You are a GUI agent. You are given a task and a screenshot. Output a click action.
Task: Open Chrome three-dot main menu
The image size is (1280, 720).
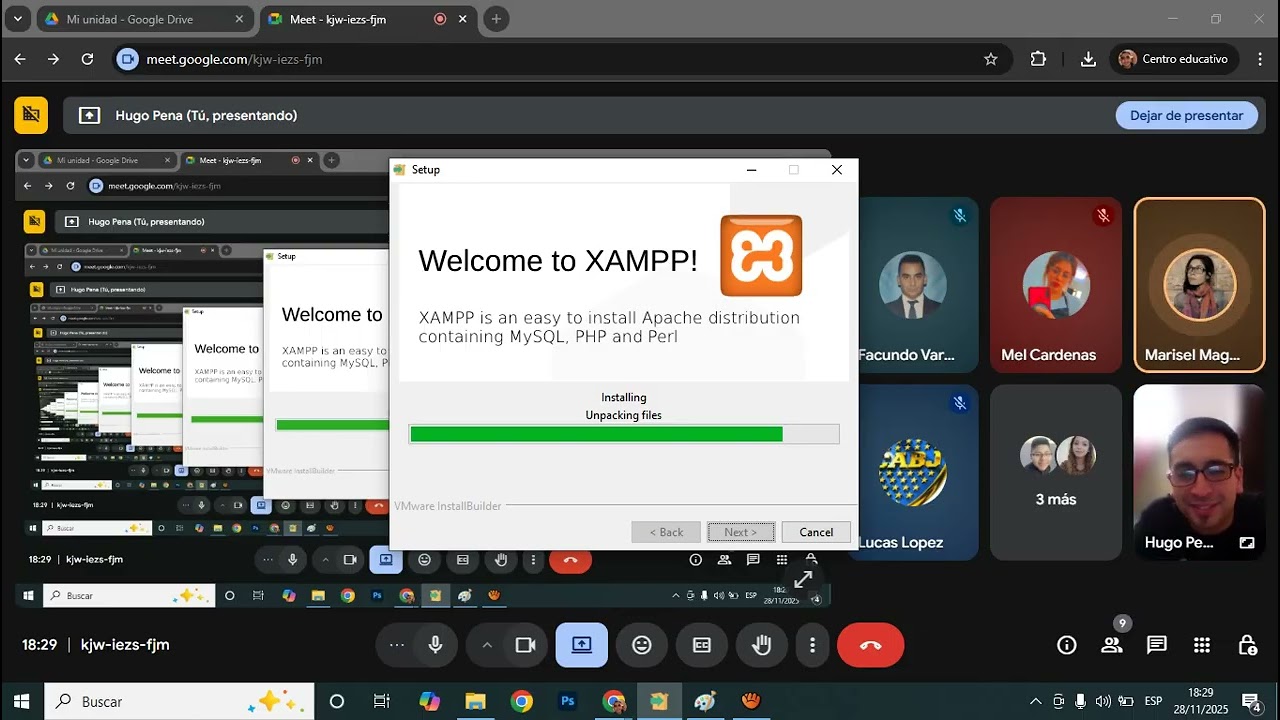pyautogui.click(x=1259, y=59)
